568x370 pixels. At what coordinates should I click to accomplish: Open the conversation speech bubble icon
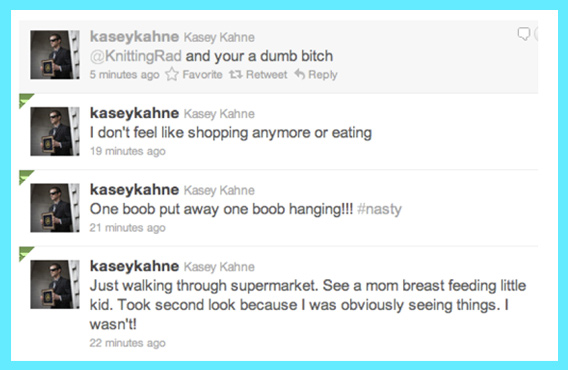(x=524, y=34)
